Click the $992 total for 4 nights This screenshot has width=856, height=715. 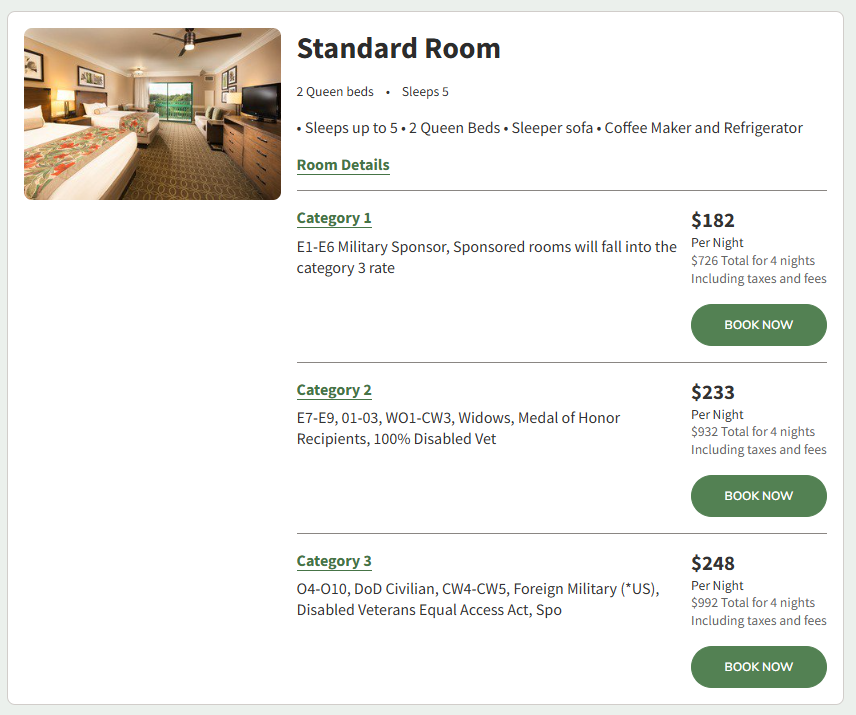[752, 603]
